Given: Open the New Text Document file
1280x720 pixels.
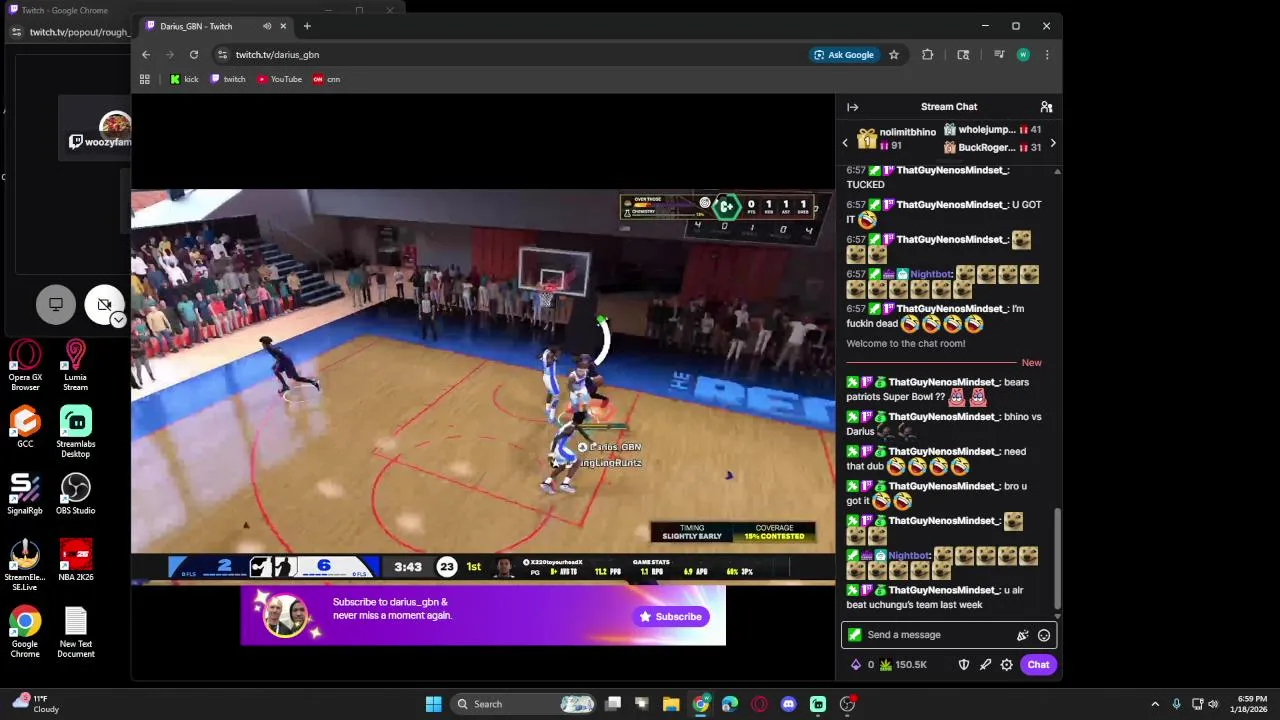Looking at the screenshot, I should coord(75,633).
